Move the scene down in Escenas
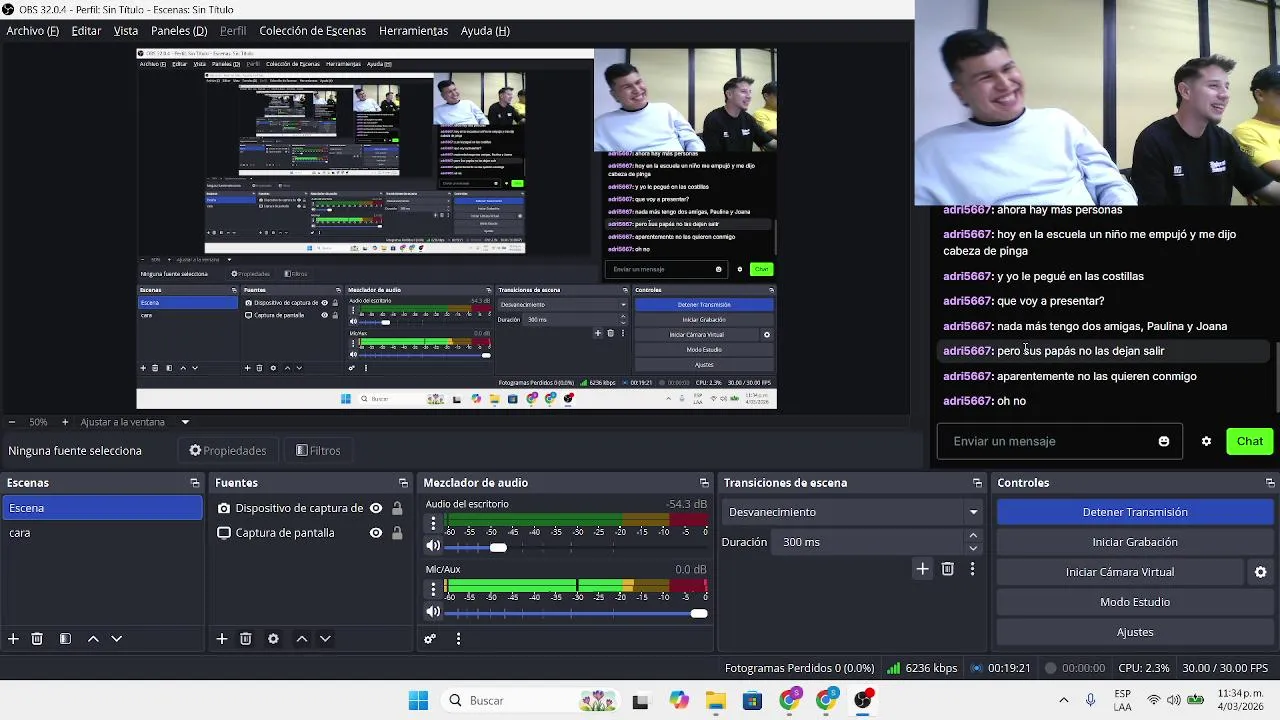The width and height of the screenshot is (1280, 720). (116, 639)
